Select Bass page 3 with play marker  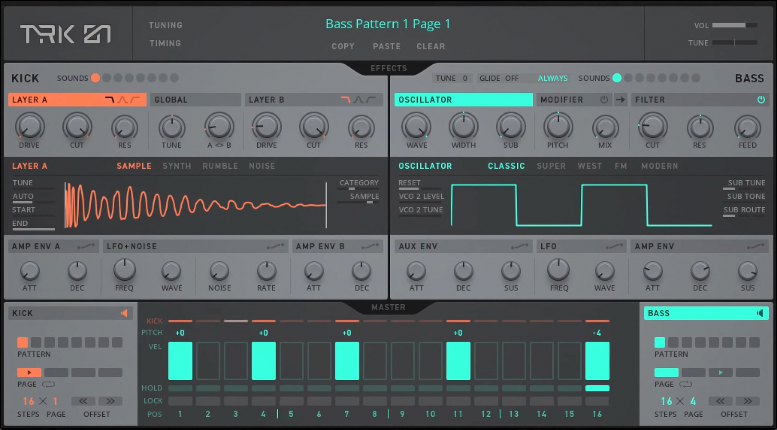(x=721, y=373)
